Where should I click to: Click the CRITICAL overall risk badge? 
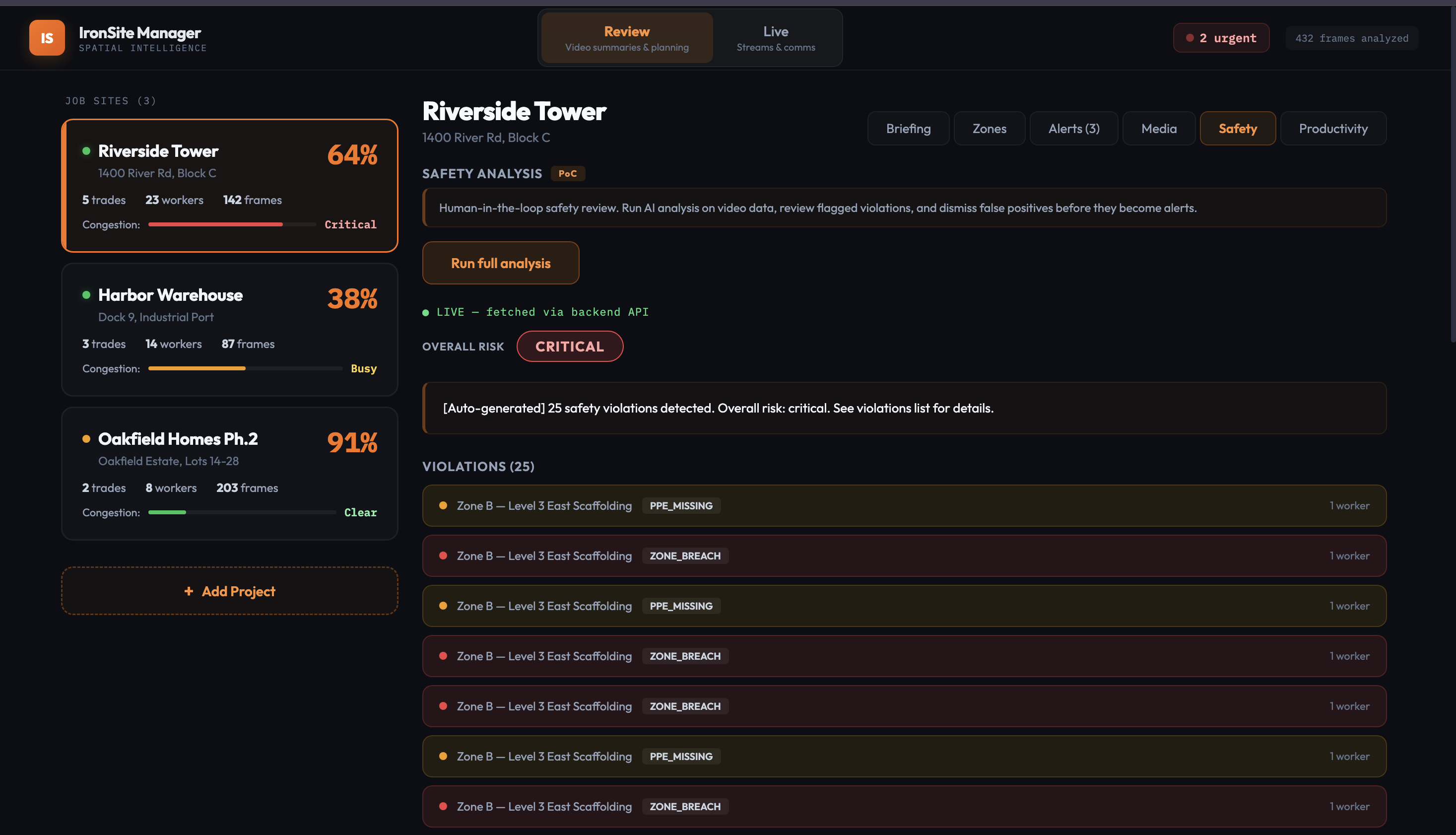coord(569,347)
